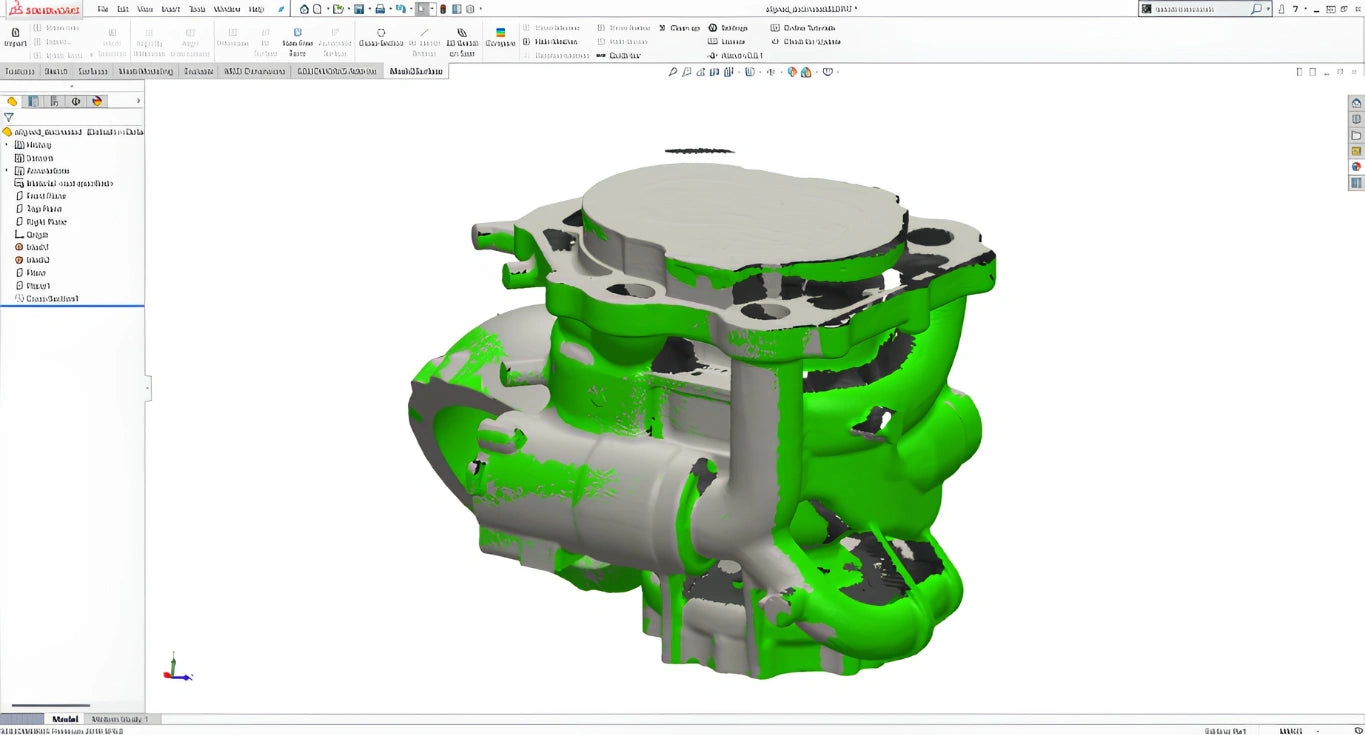Click the 3D Sketch on Scan tool
Image resolution: width=1365 pixels, height=735 pixels.
[462, 42]
